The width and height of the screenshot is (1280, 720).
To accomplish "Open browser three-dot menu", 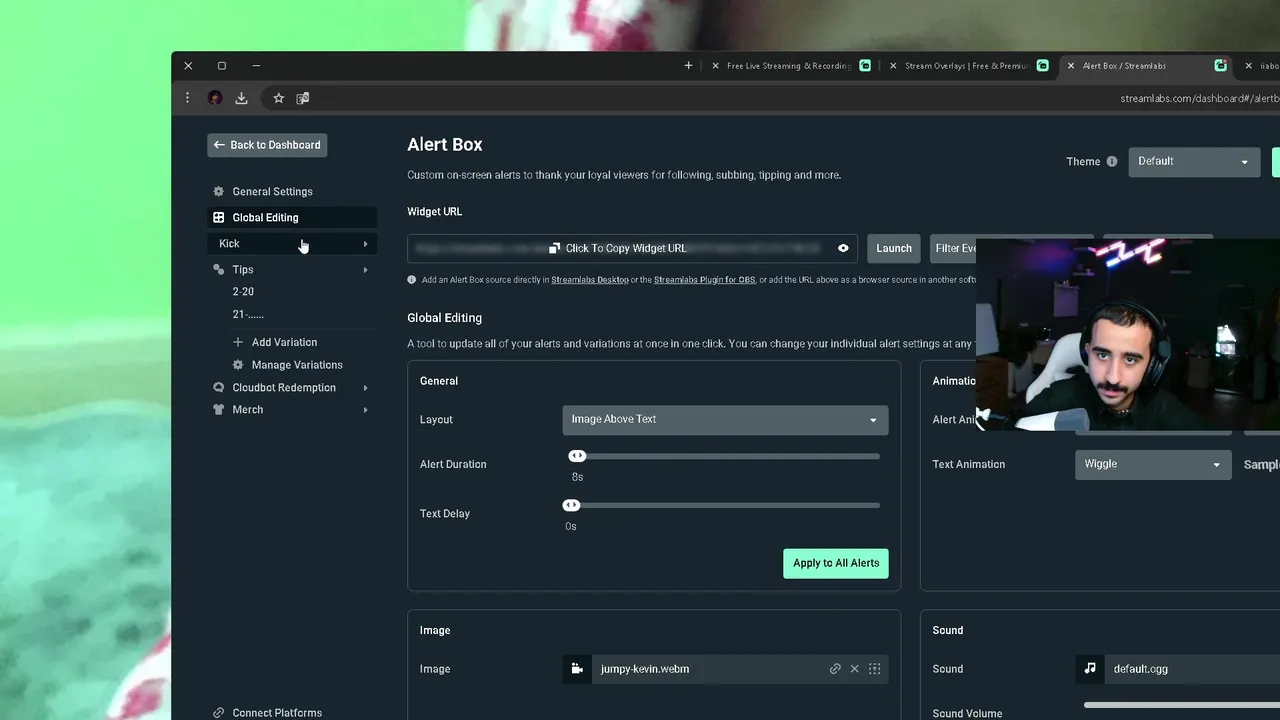I will (x=187, y=98).
